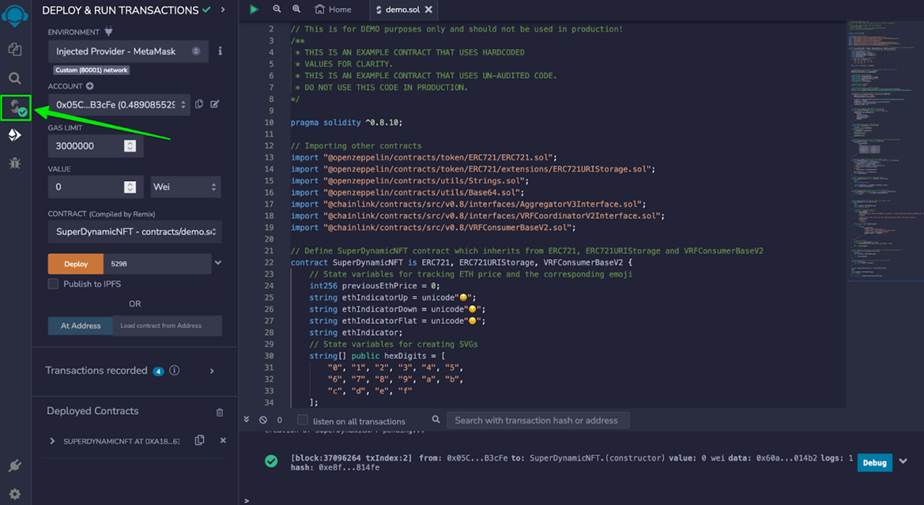
Task: Click the green transaction success check icon
Action: pos(271,461)
